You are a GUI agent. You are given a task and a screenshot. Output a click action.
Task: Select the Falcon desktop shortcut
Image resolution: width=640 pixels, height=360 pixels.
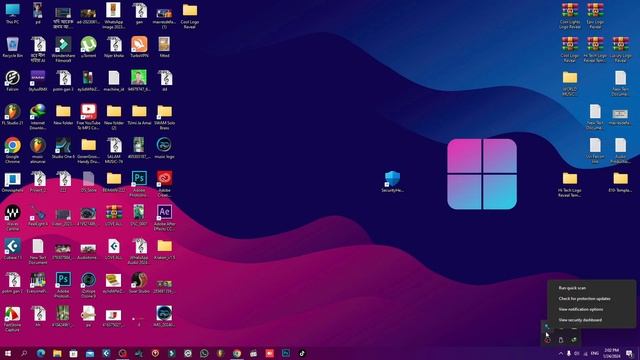pos(13,81)
